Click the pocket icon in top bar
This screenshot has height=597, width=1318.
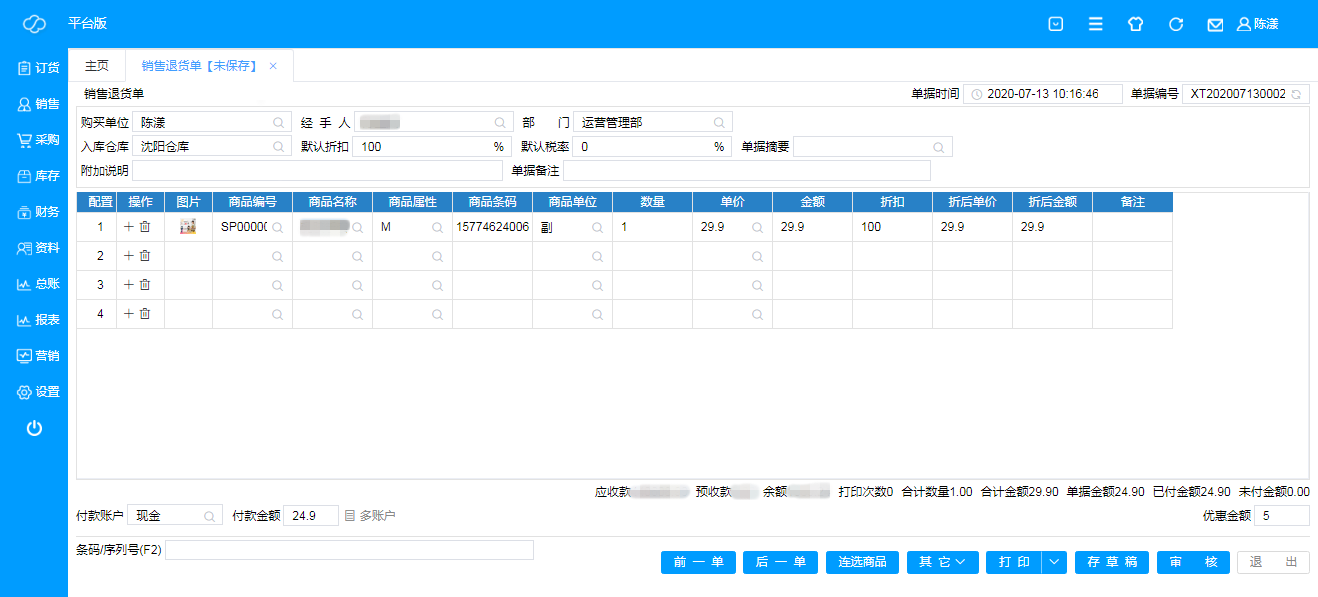click(x=1055, y=24)
